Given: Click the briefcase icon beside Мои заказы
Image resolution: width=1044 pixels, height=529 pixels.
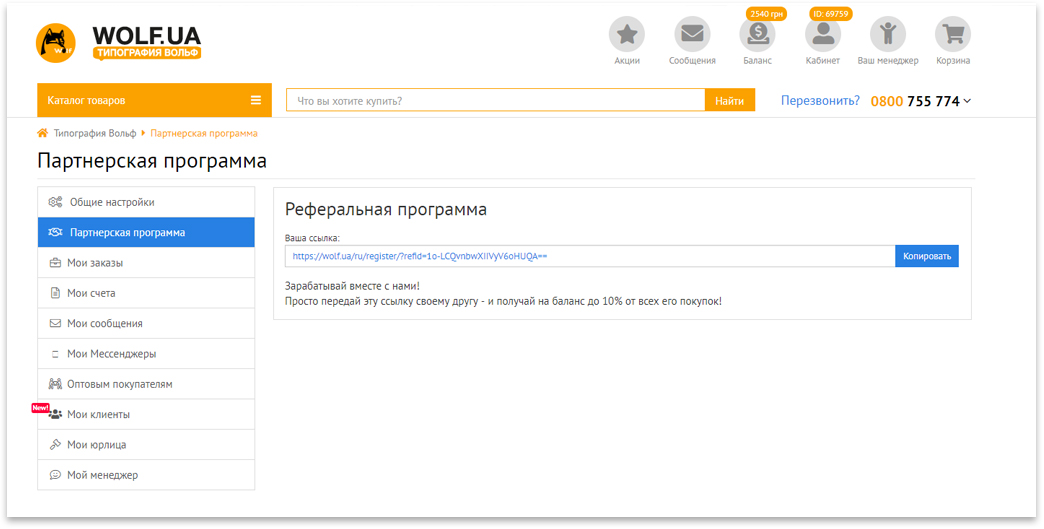Looking at the screenshot, I should pos(55,263).
